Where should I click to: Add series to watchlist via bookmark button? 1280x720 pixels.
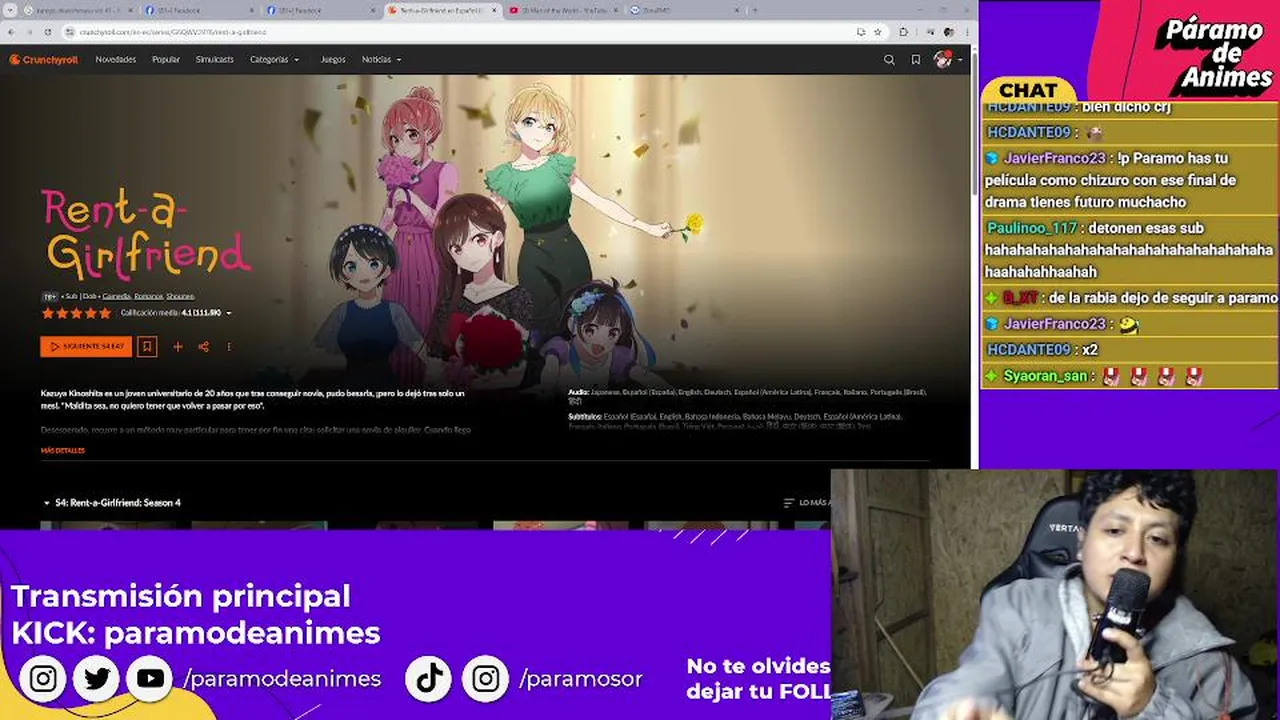coord(147,347)
